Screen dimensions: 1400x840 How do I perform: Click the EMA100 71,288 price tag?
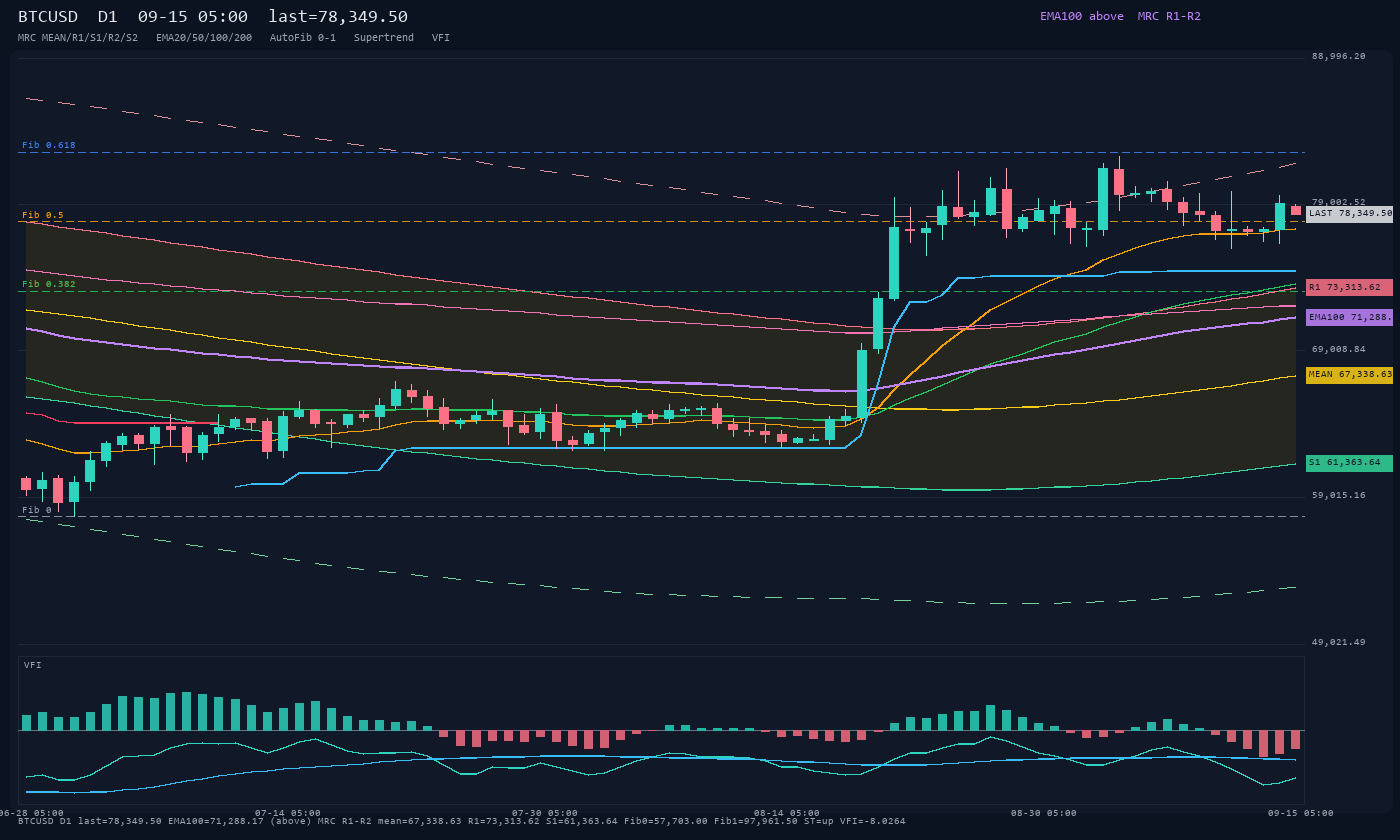pos(1349,317)
